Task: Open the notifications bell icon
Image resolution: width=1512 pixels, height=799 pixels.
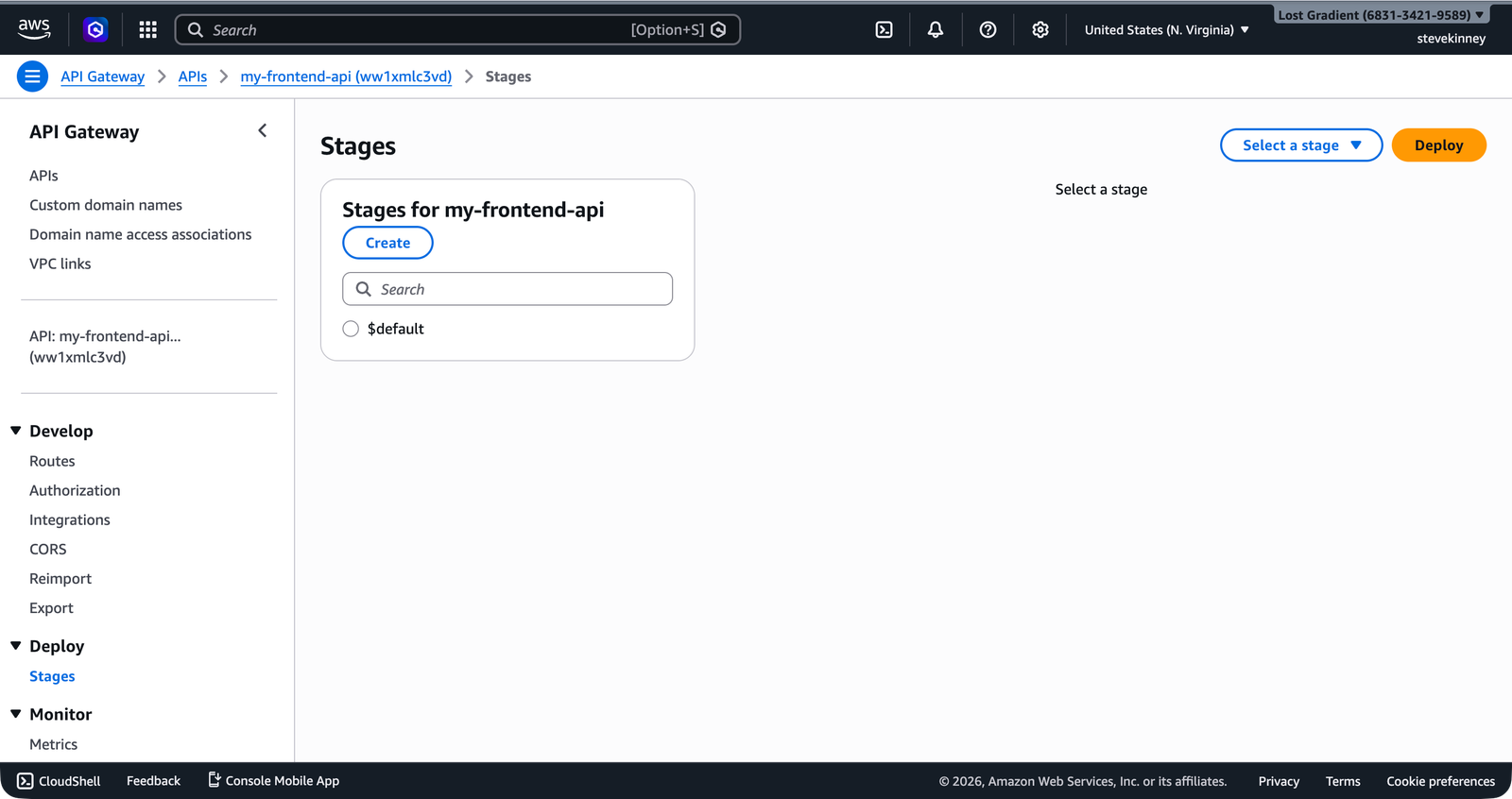Action: click(936, 30)
